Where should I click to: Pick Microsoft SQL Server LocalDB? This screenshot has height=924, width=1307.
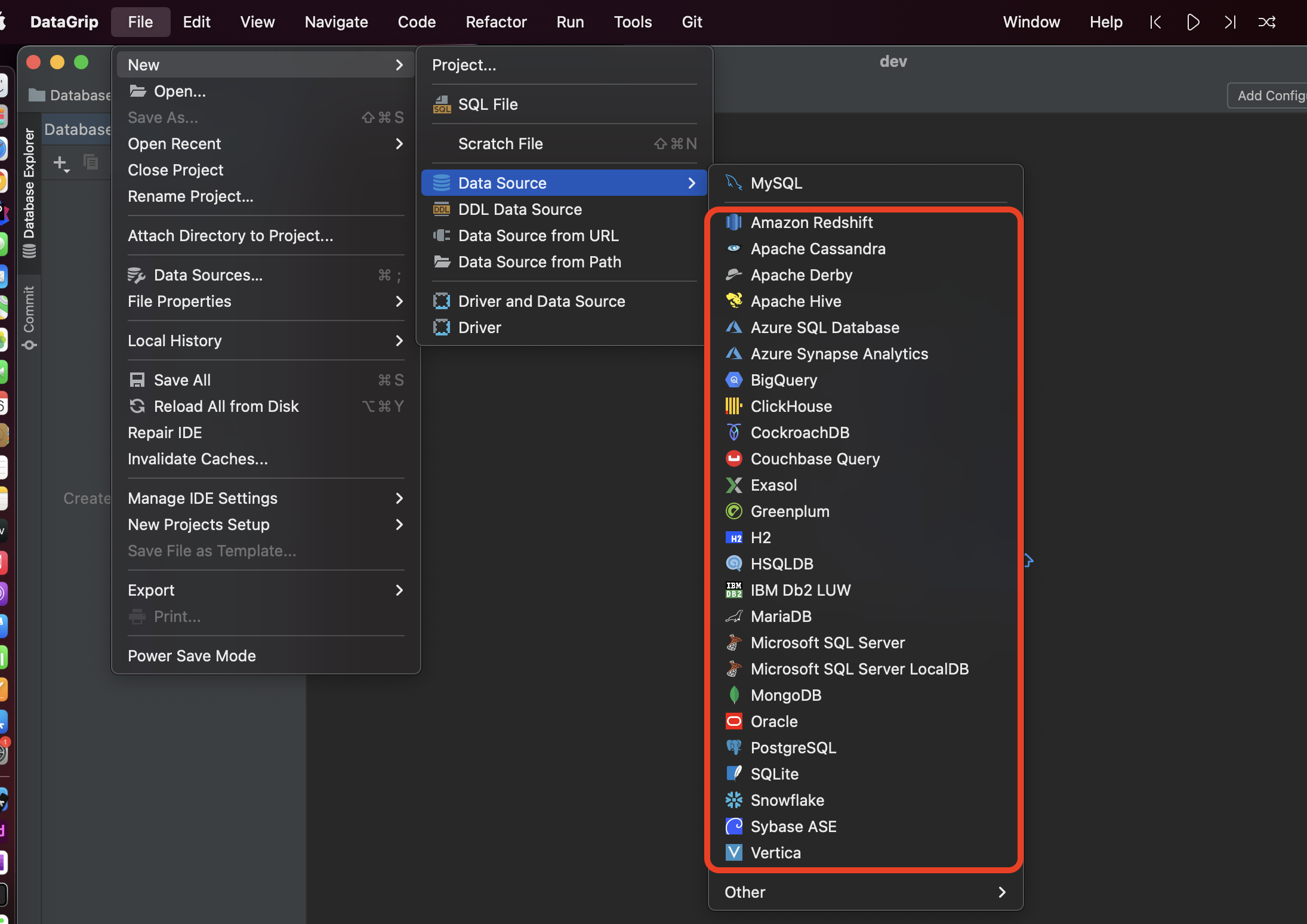(x=865, y=669)
